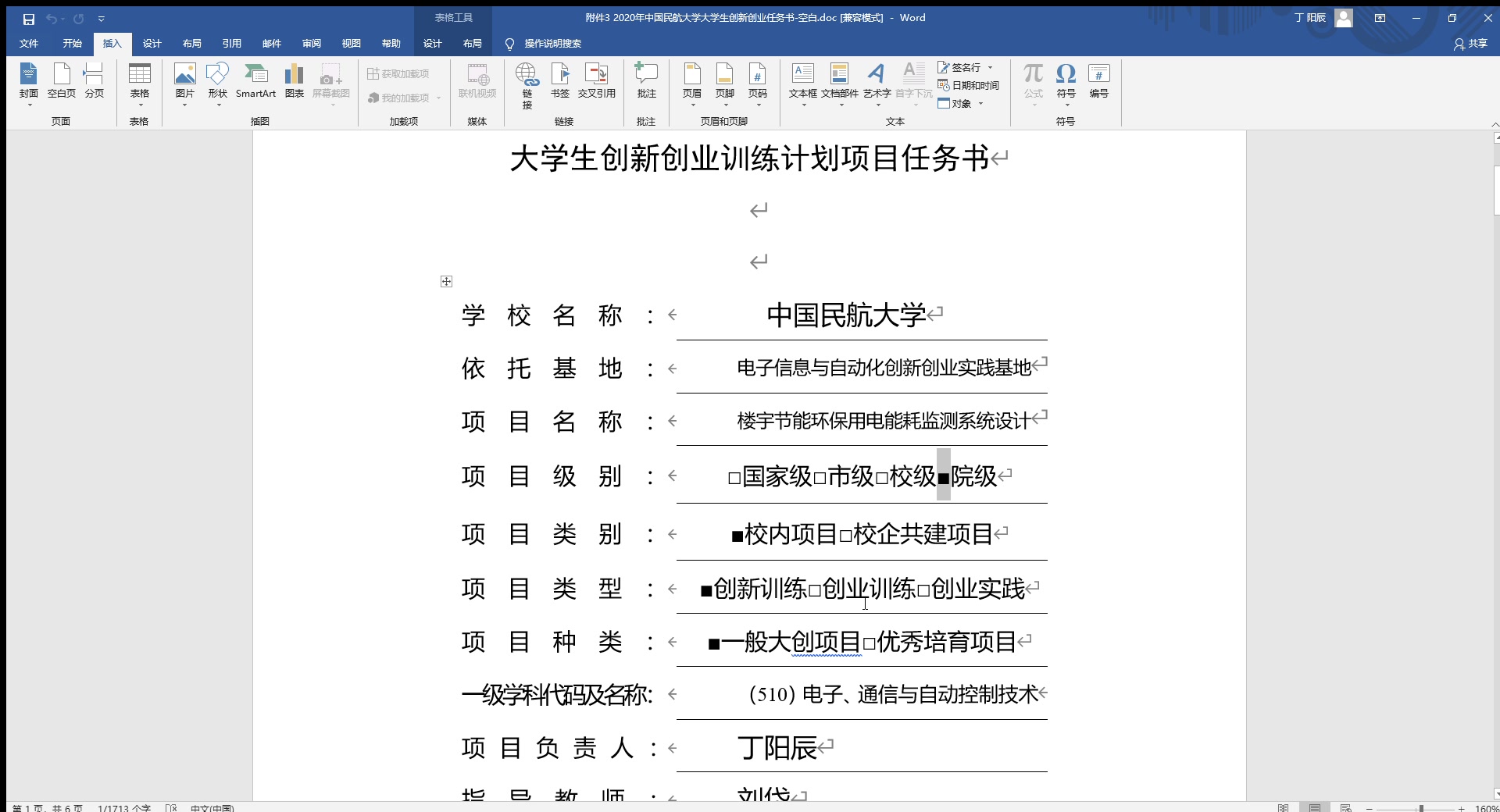Insert date via 日期和时间 button
The height and width of the screenshot is (812, 1500).
pyautogui.click(x=970, y=85)
